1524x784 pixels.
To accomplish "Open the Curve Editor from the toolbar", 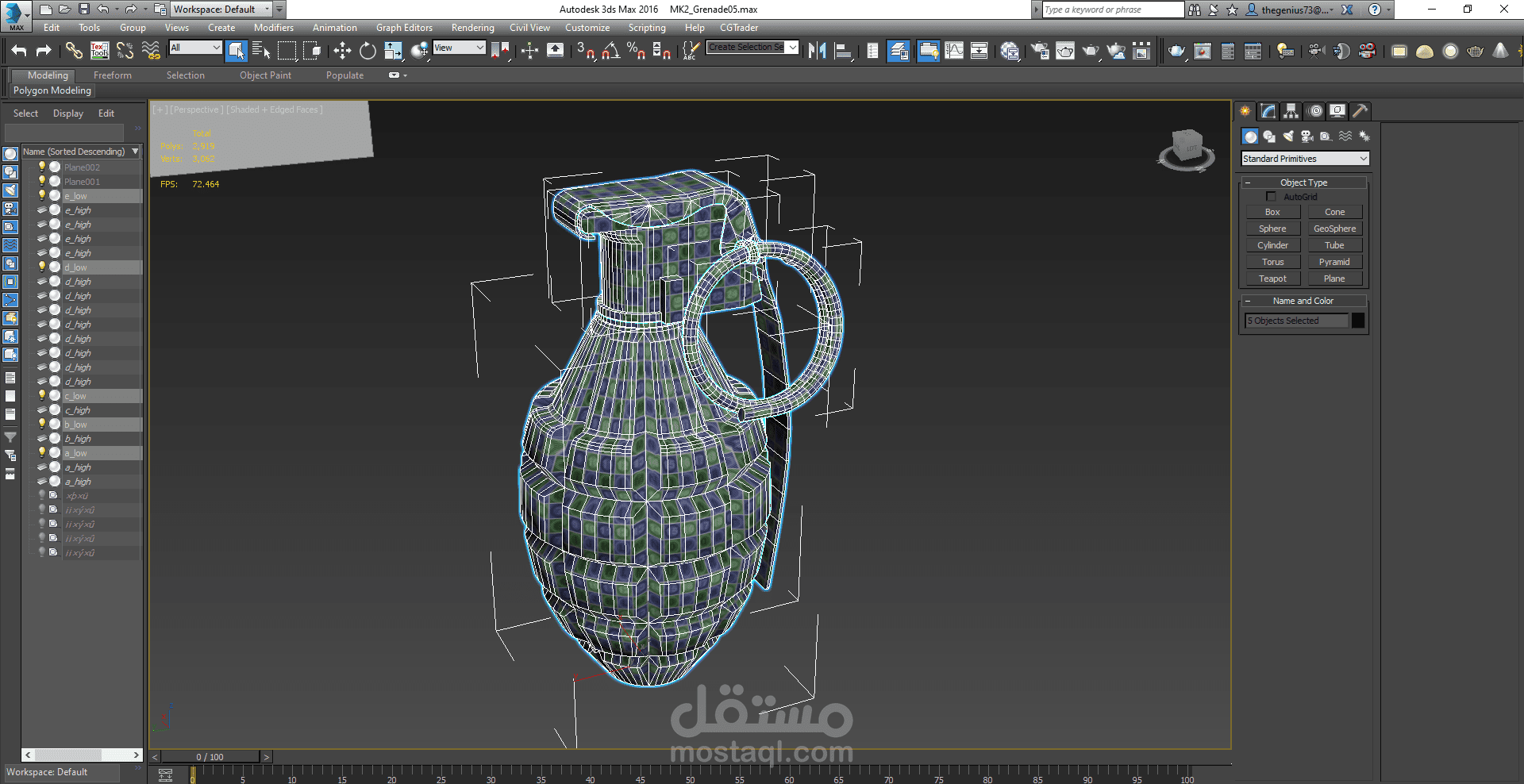I will coord(954,51).
